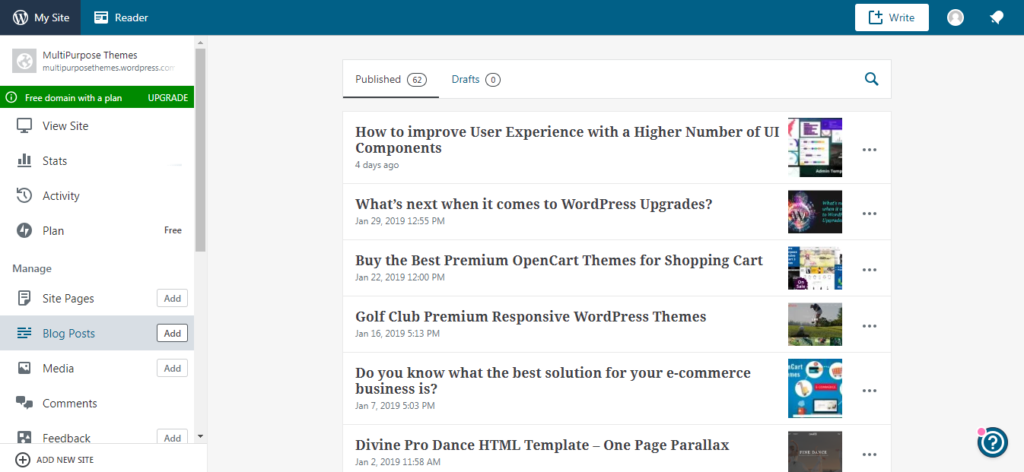
Task: Click thumbnail of OpenCart Themes post
Action: coord(815,268)
